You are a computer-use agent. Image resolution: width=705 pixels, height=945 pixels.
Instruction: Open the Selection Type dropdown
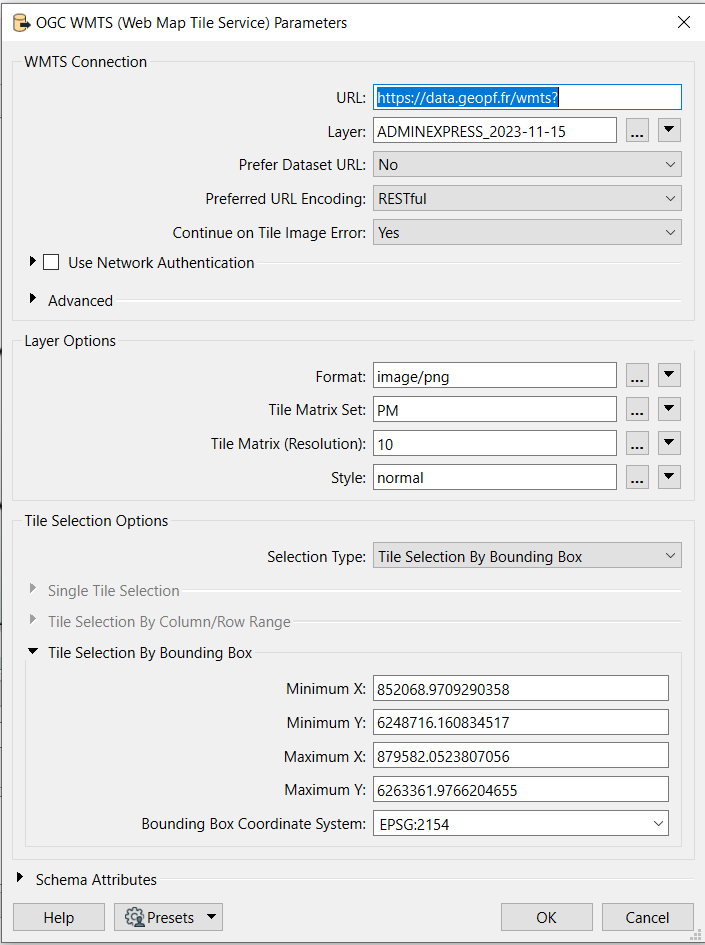(527, 557)
